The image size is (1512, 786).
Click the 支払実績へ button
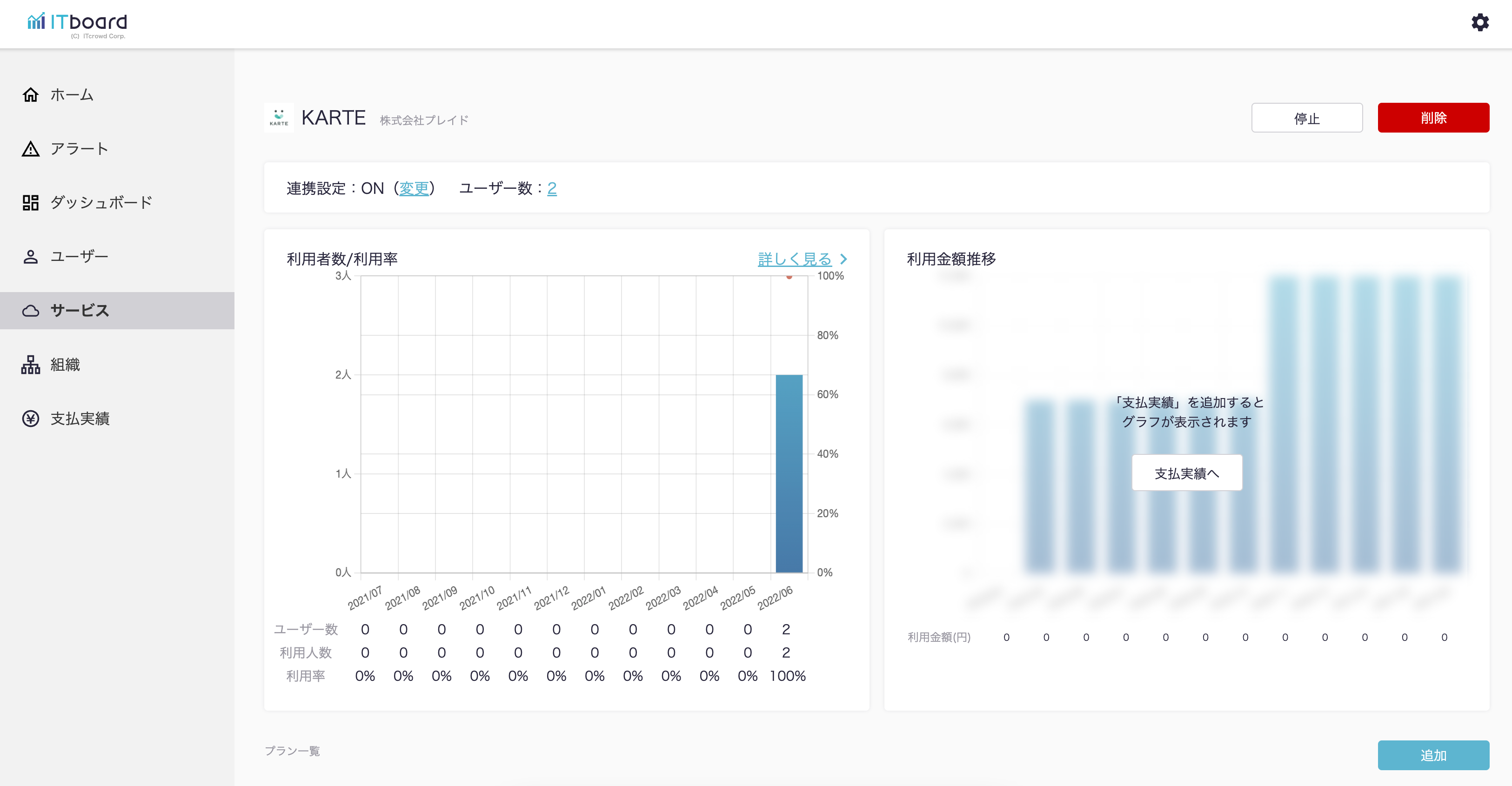click(1186, 473)
